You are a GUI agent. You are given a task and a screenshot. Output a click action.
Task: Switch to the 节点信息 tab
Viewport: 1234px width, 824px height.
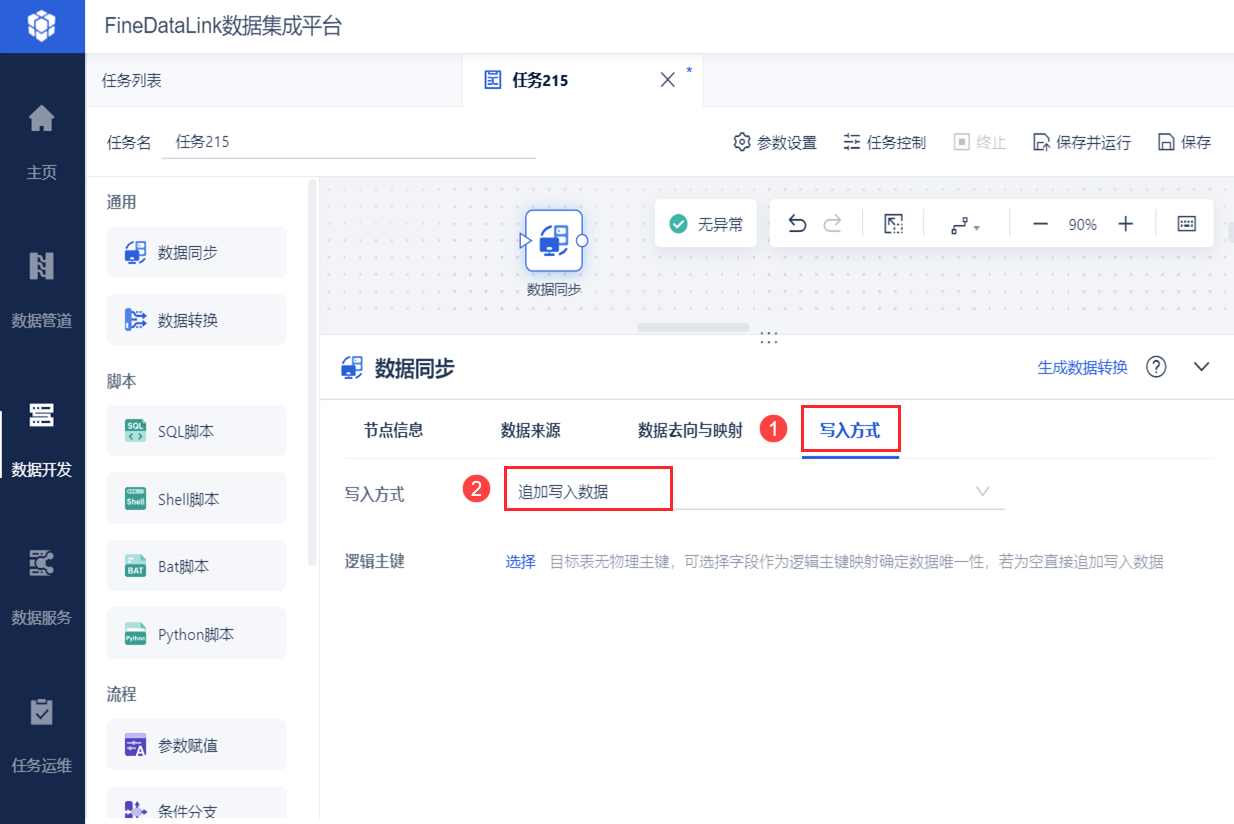tap(394, 431)
